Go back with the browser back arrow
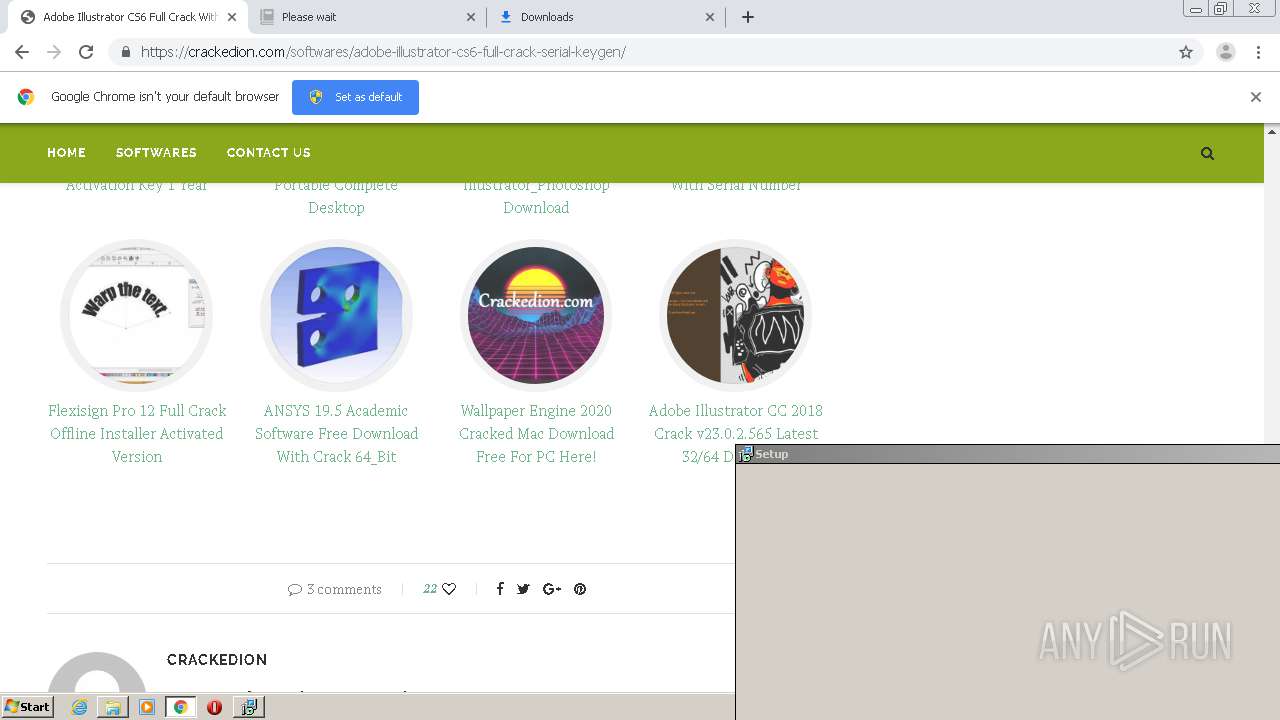1280x720 pixels. coord(22,52)
